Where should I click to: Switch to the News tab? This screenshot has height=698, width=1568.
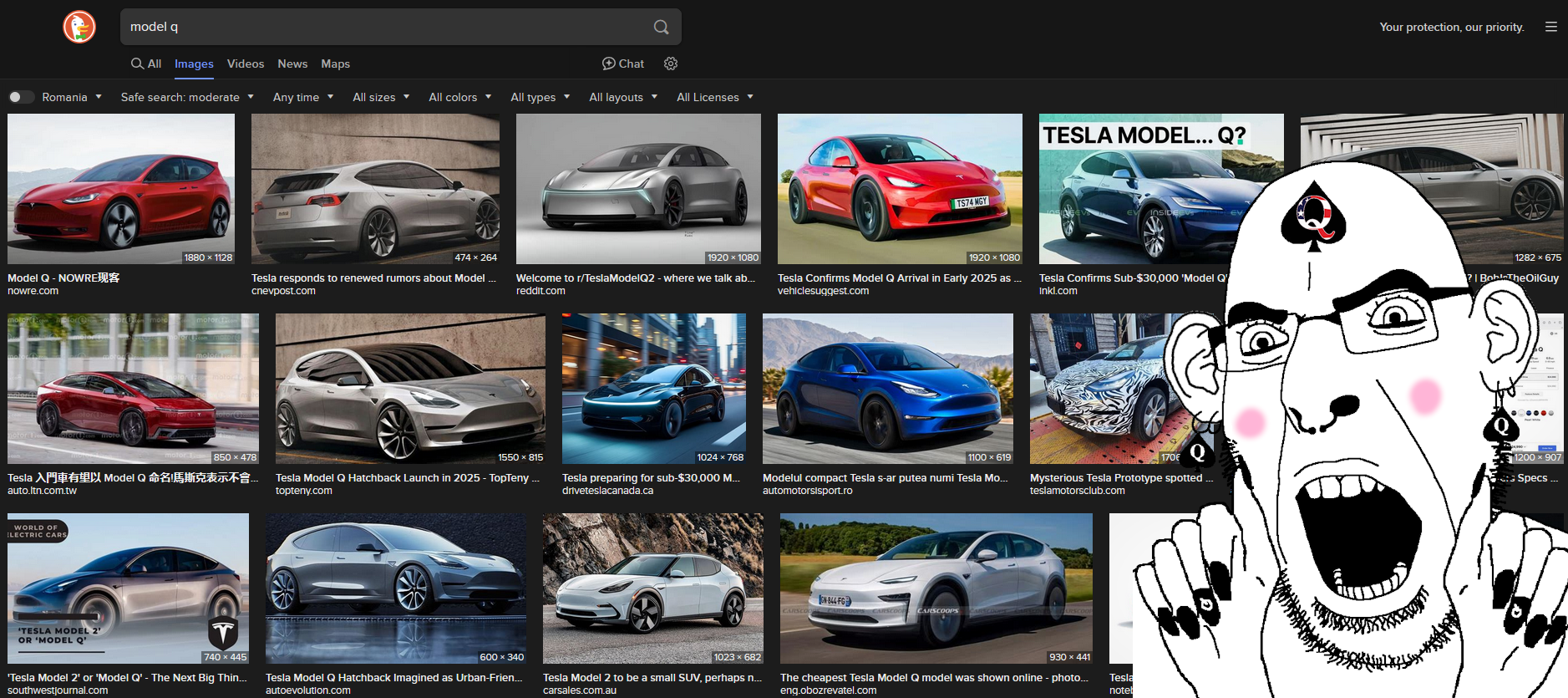[x=292, y=64]
